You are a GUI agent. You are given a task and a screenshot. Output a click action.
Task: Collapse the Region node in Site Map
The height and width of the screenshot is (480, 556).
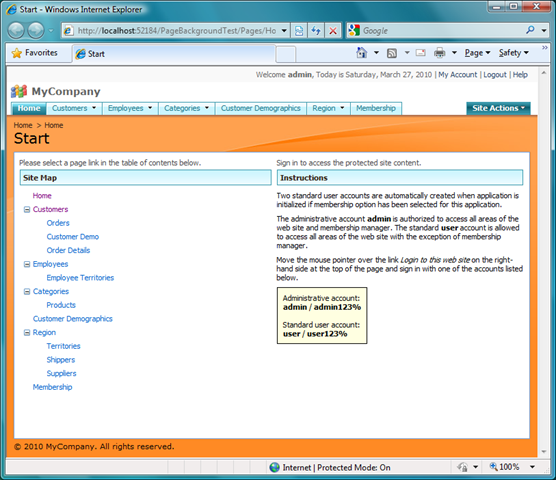pyautogui.click(x=27, y=333)
